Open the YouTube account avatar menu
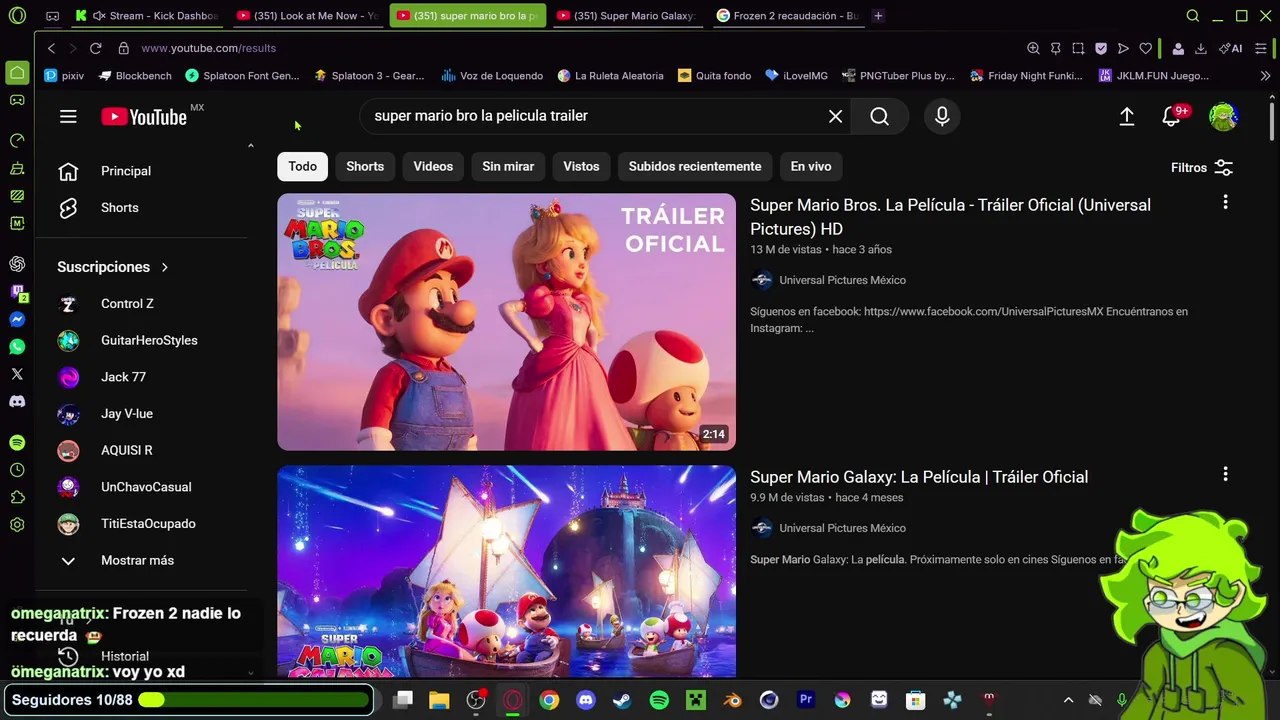The height and width of the screenshot is (720, 1280). coord(1223,116)
